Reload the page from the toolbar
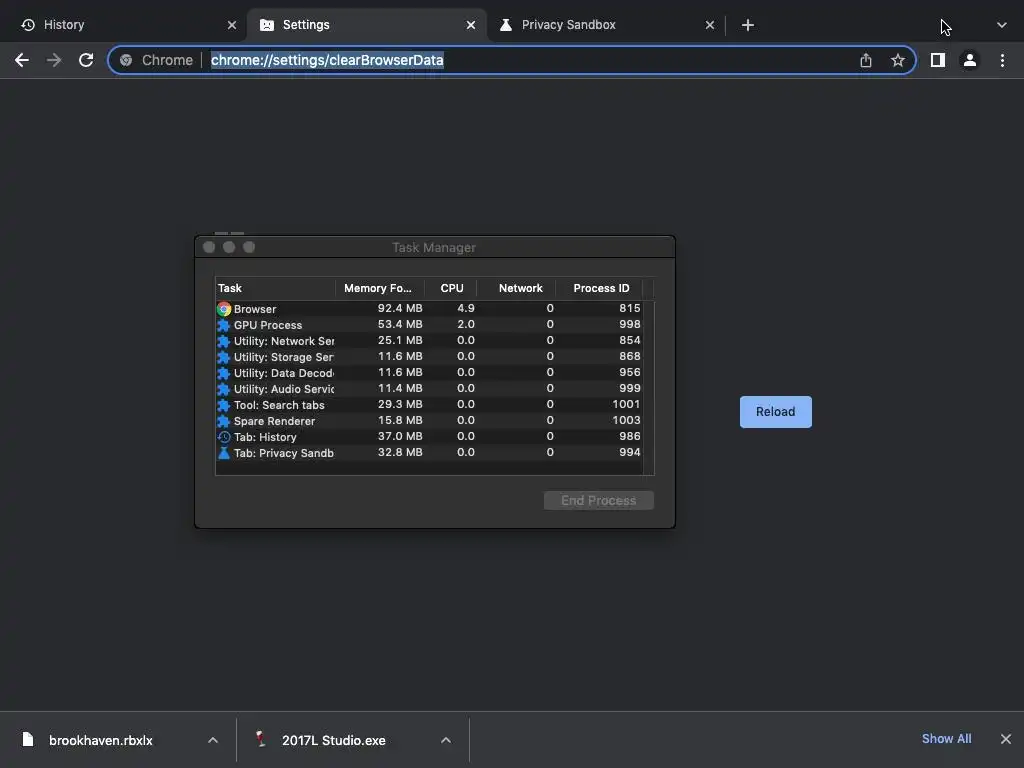 pyautogui.click(x=86, y=60)
